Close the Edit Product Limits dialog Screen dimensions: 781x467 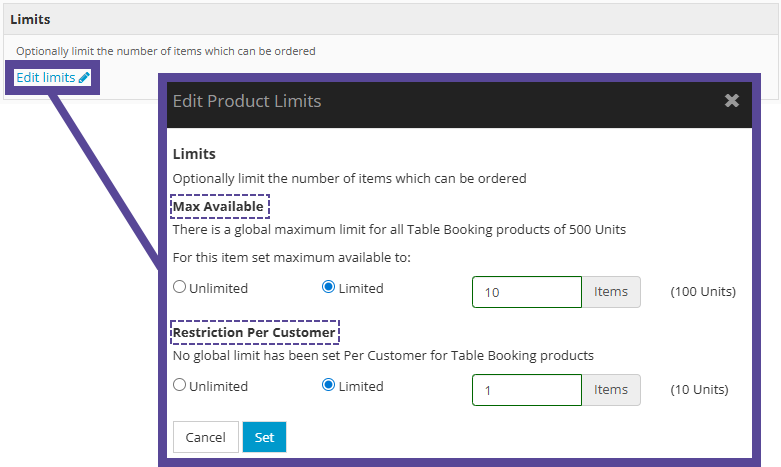tap(732, 101)
